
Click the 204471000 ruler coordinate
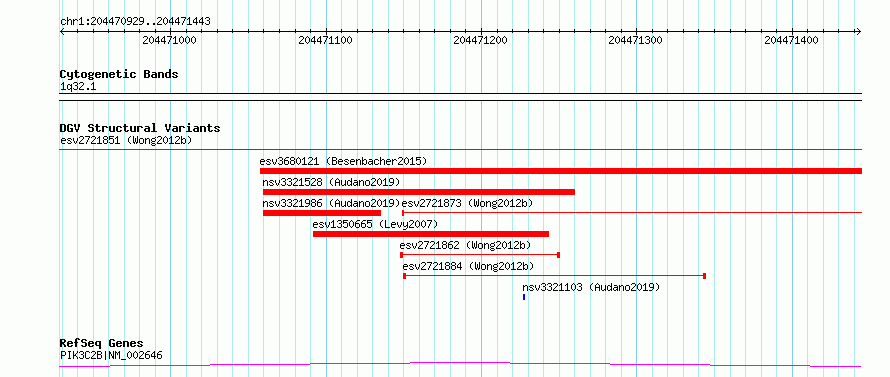[x=169, y=40]
